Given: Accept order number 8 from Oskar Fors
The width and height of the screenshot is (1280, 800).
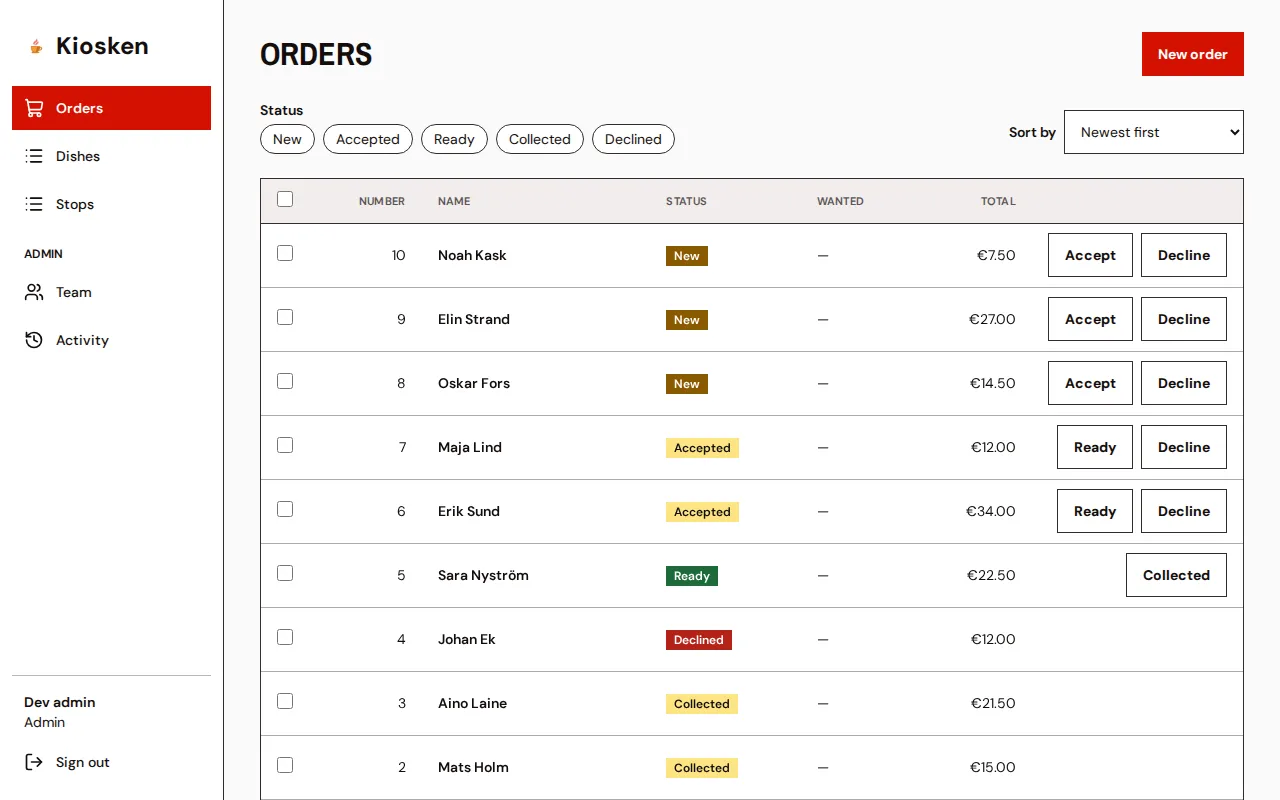Looking at the screenshot, I should 1090,383.
